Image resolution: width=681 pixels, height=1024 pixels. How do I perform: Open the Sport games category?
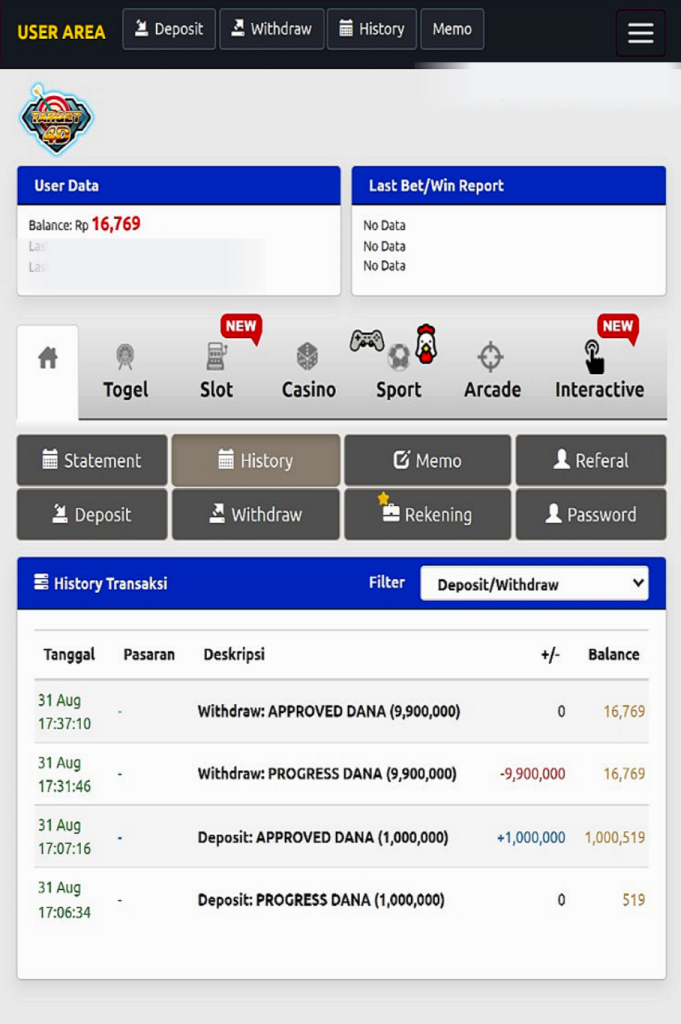click(398, 372)
